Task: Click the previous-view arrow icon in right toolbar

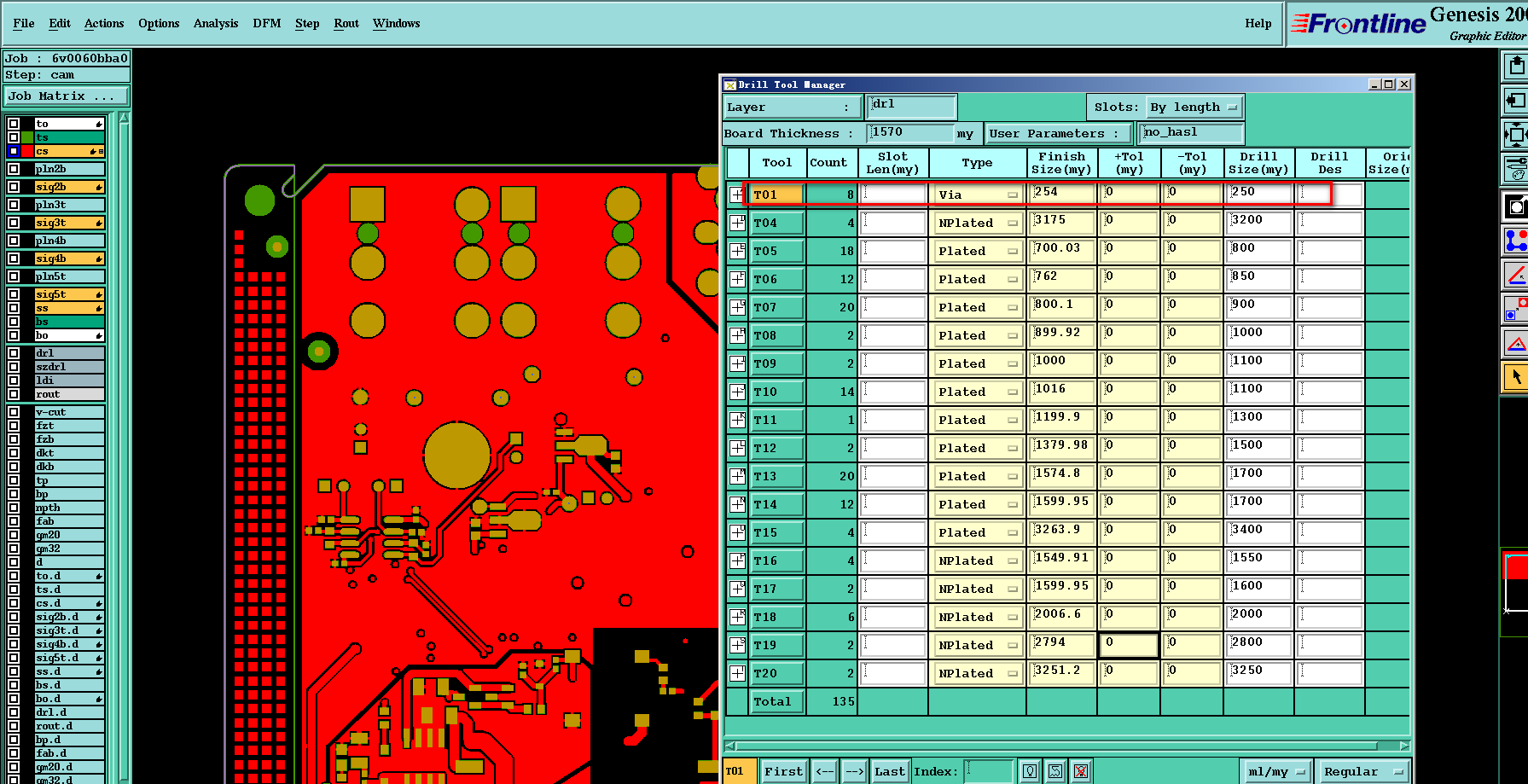Action: [x=1515, y=100]
